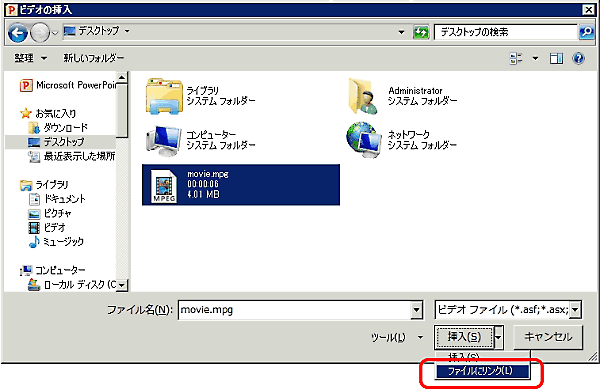Click the ネットワーク label text
The image size is (600, 391).
point(409,135)
